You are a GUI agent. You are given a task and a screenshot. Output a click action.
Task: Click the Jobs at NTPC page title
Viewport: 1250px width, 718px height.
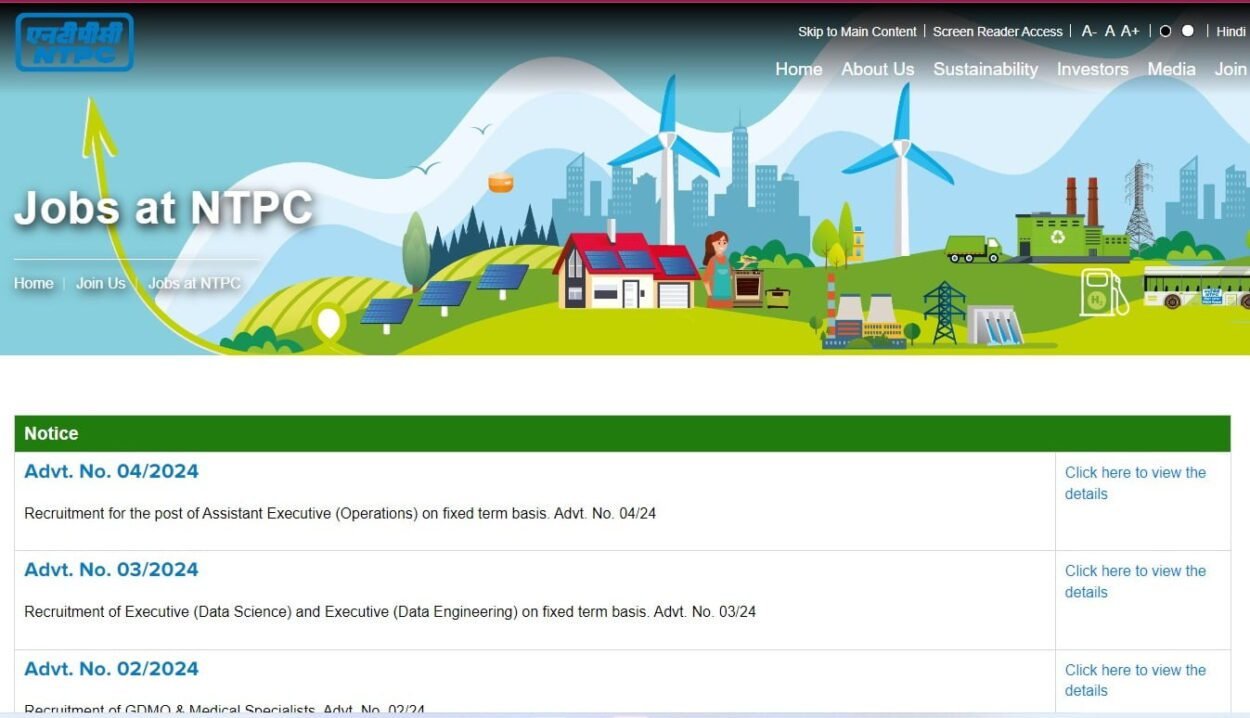click(163, 207)
